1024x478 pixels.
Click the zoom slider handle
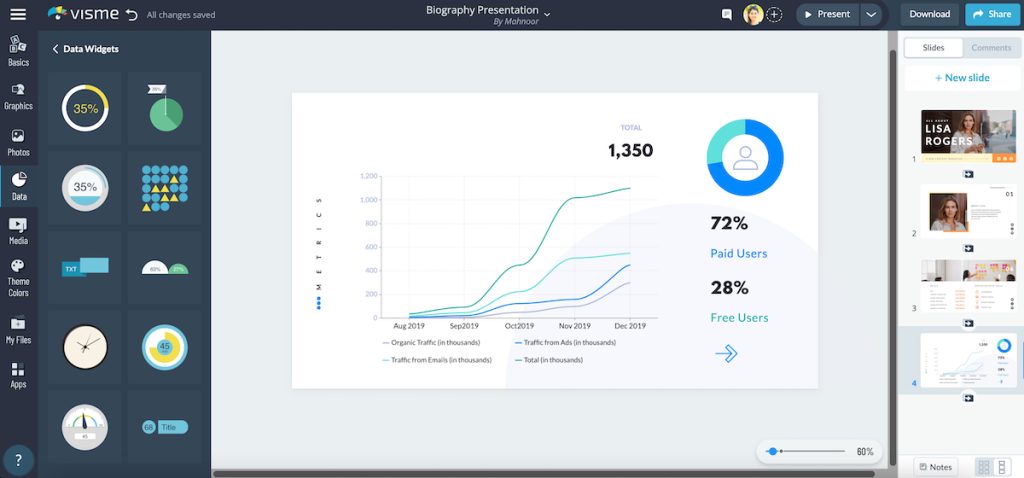point(772,452)
